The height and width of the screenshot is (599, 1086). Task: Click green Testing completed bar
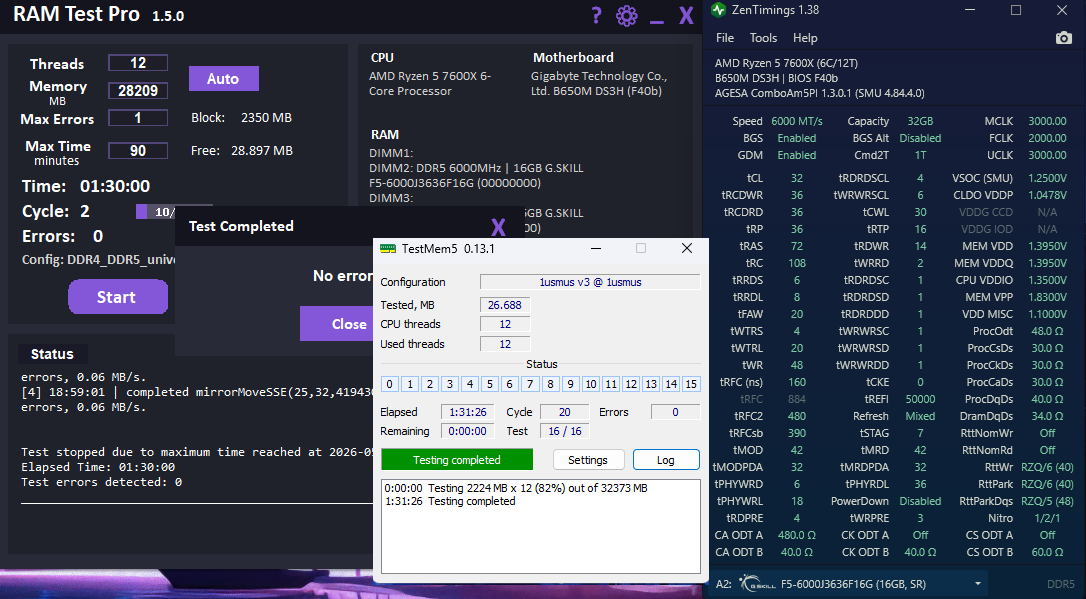pos(456,460)
